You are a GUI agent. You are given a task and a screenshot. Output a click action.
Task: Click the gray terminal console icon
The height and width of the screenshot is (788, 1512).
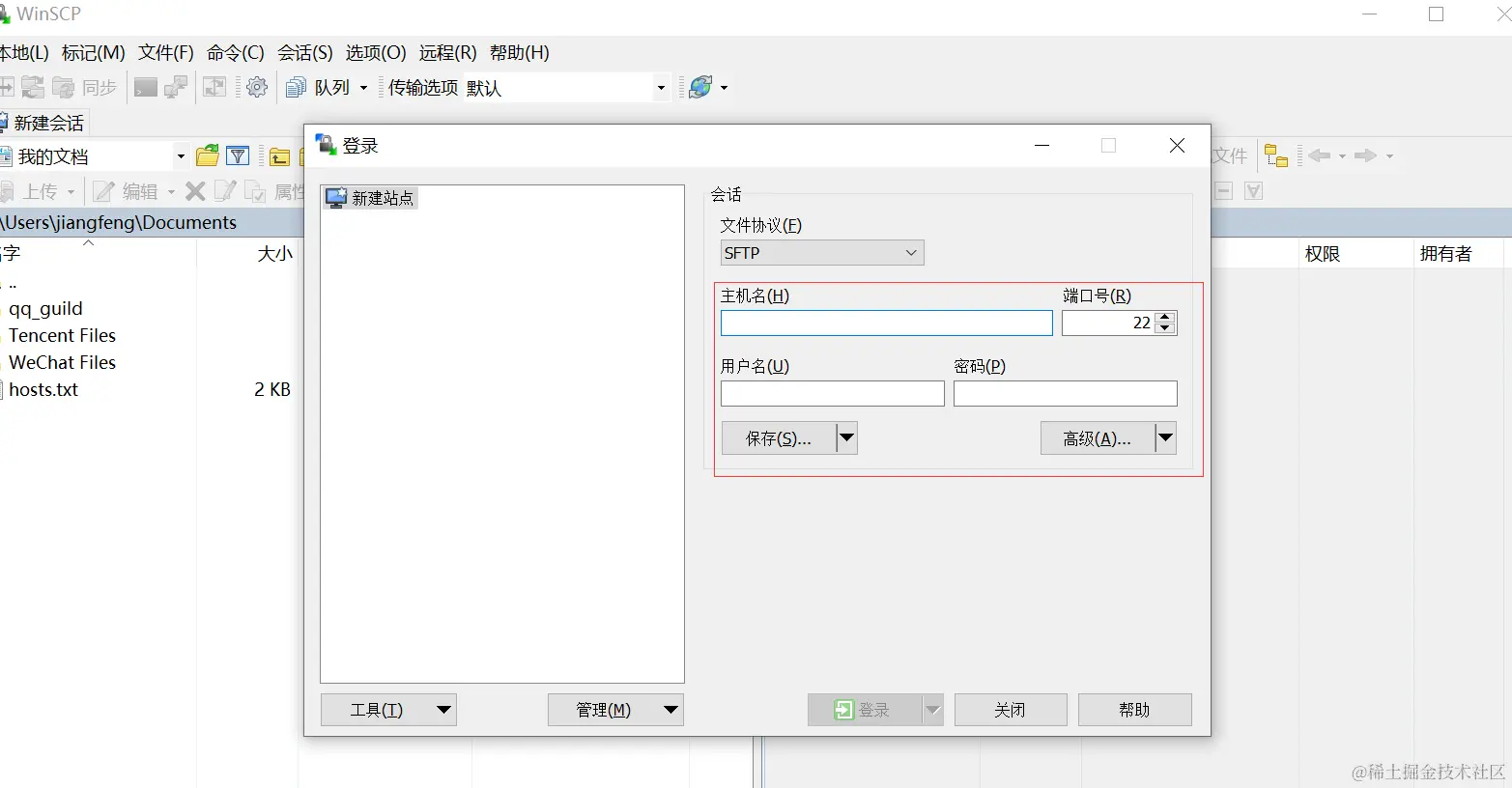(145, 88)
